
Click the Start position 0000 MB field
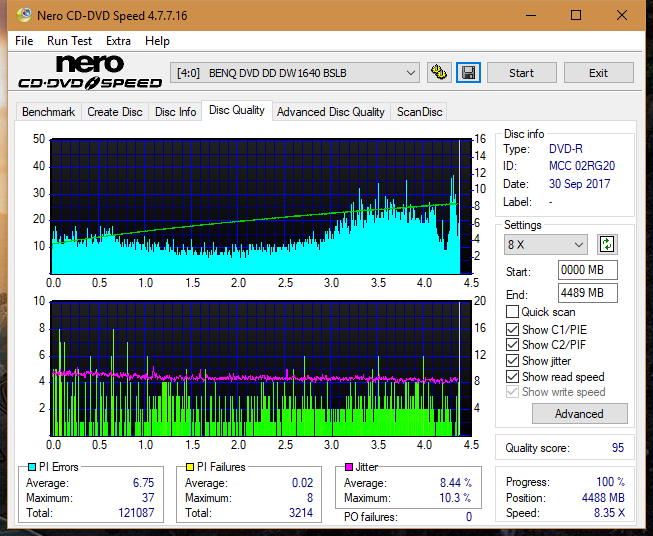(x=588, y=270)
